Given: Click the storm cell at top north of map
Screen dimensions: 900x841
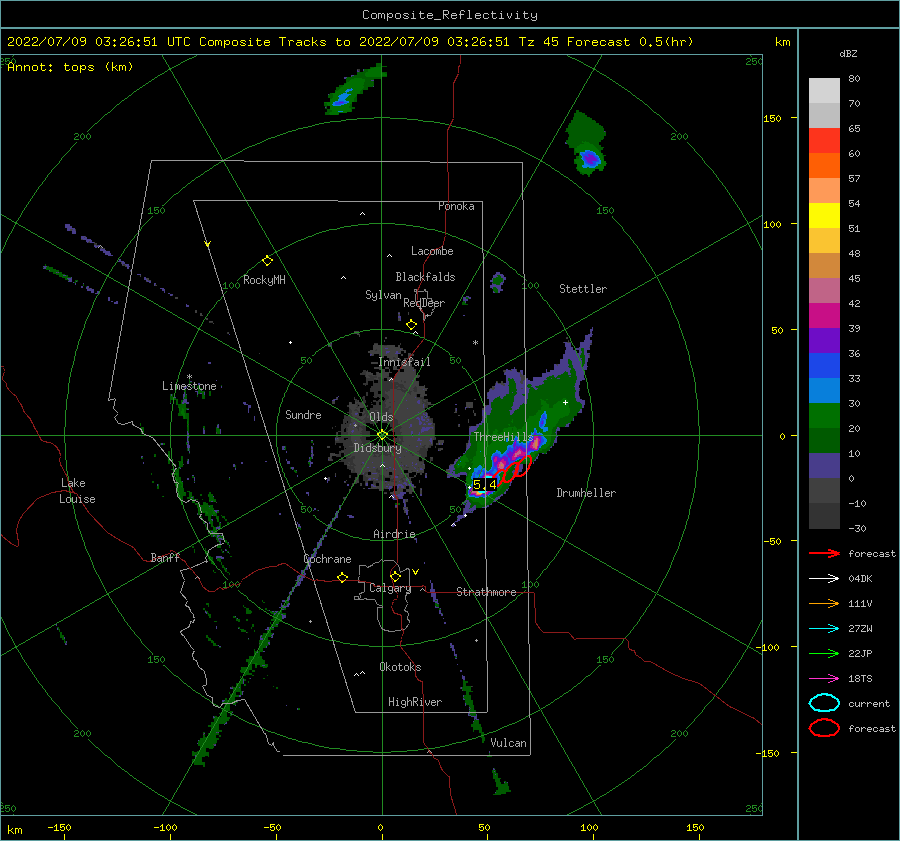Looking at the screenshot, I should (x=355, y=89).
